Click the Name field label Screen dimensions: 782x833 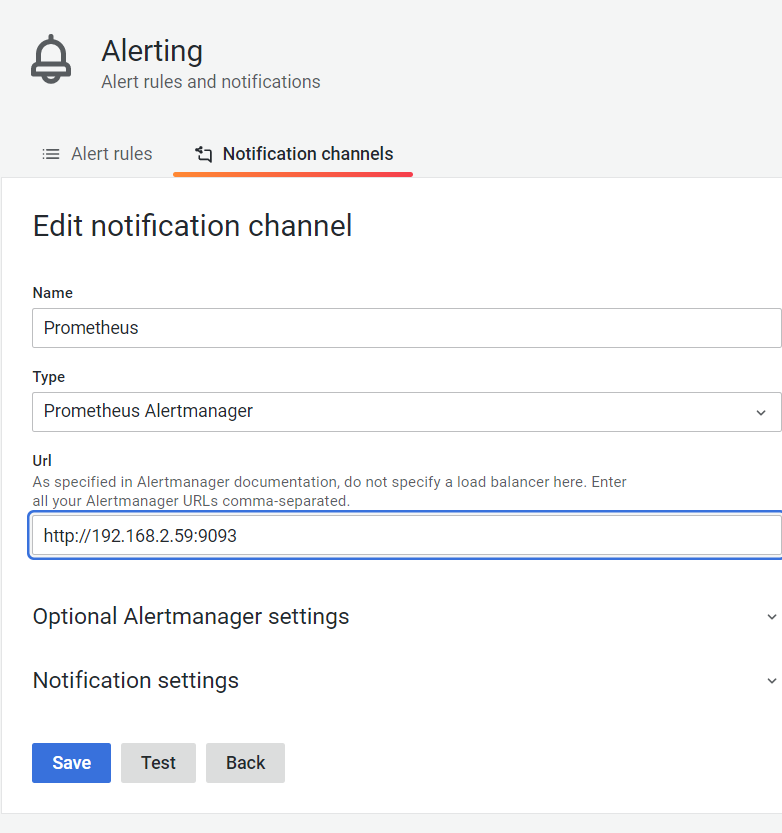pos(53,293)
